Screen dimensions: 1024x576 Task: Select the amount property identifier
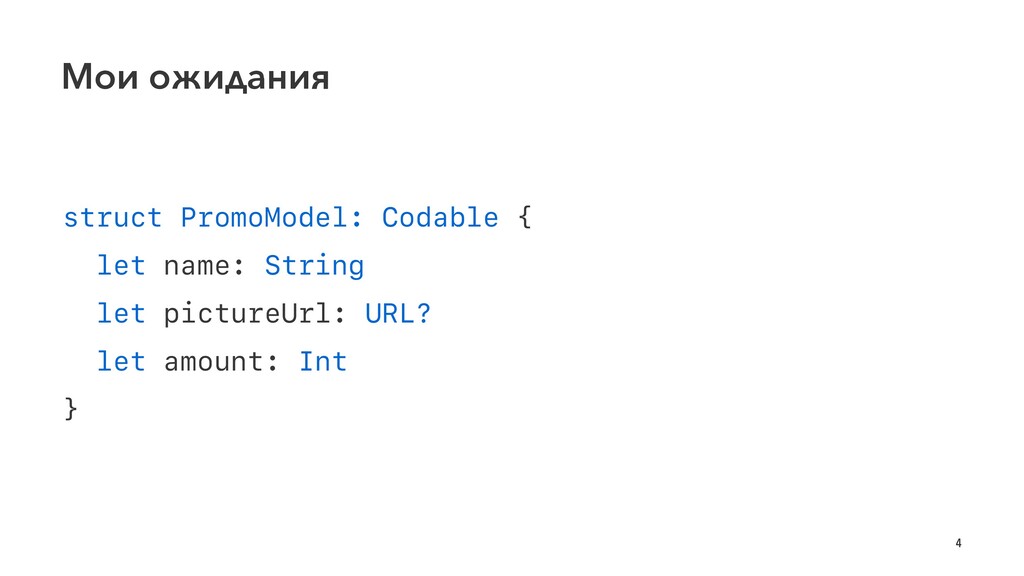pyautogui.click(x=213, y=362)
